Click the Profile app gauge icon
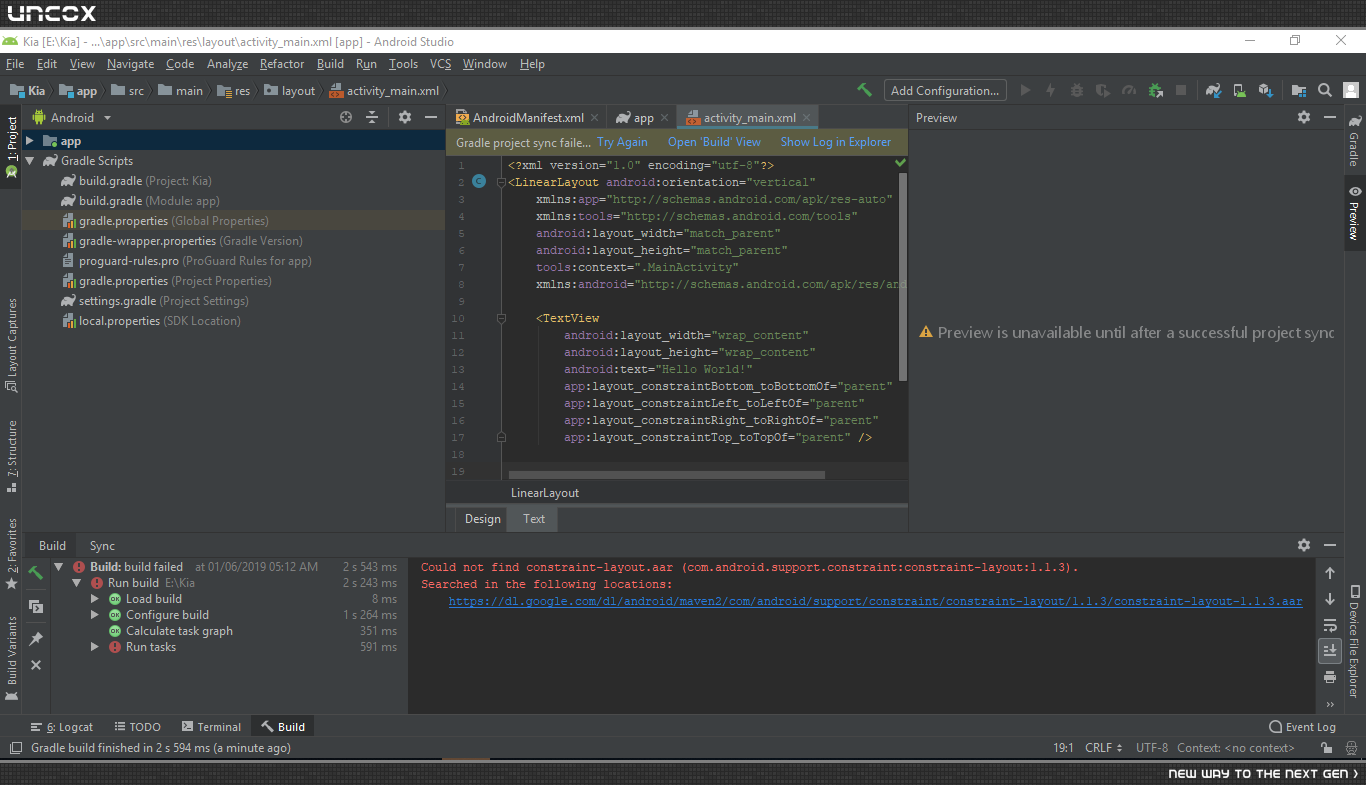 pos(1128,90)
